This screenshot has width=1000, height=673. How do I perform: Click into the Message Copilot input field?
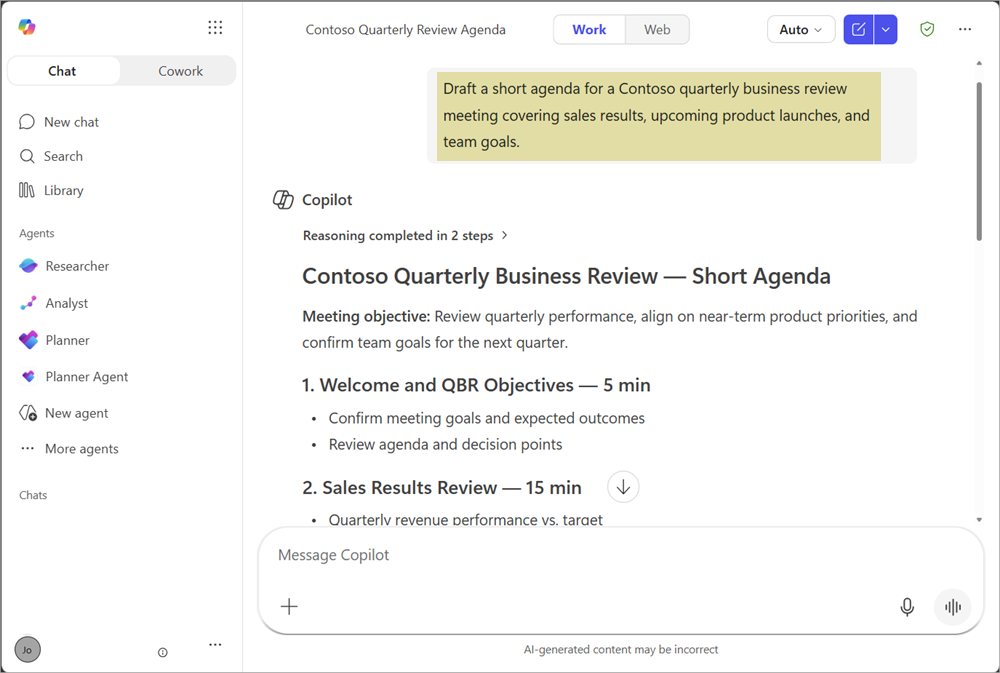tap(621, 555)
